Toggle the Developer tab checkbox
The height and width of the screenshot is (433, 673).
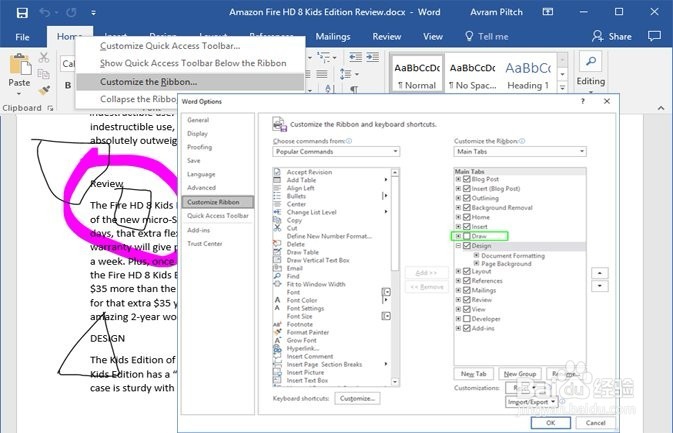coord(467,319)
